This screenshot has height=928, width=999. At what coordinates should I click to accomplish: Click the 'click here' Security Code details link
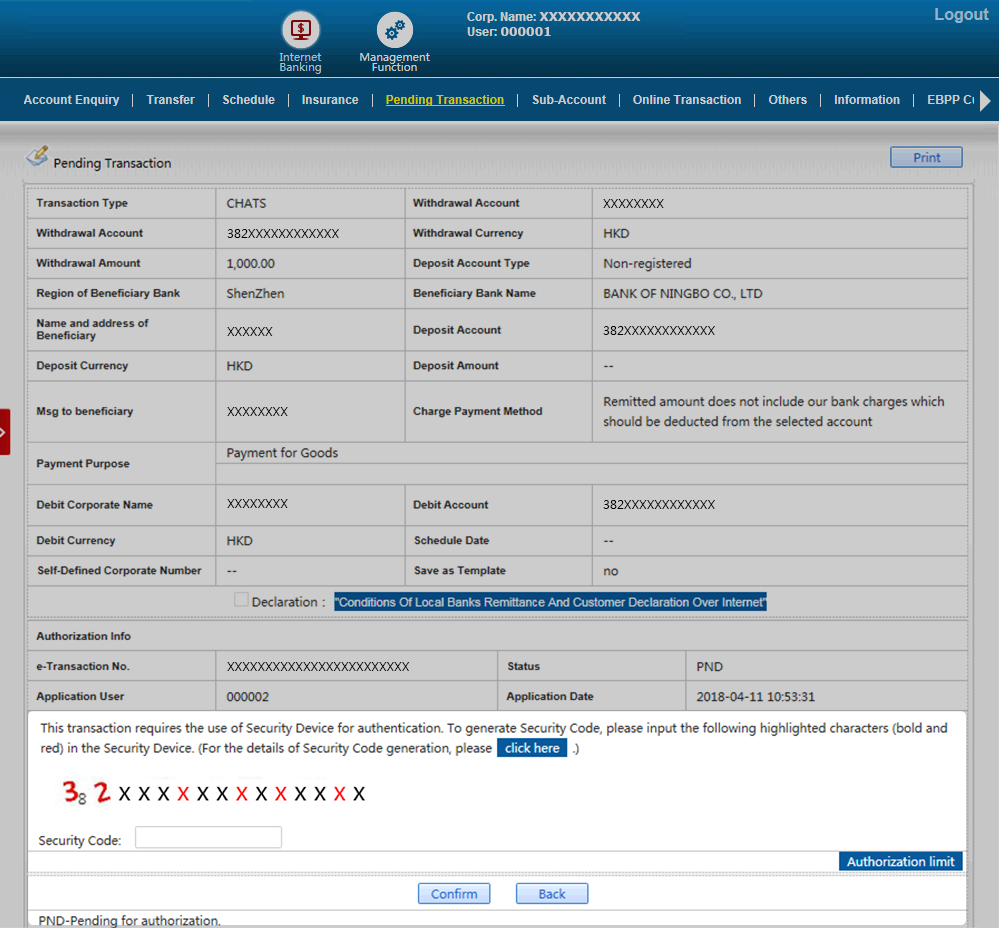point(532,748)
